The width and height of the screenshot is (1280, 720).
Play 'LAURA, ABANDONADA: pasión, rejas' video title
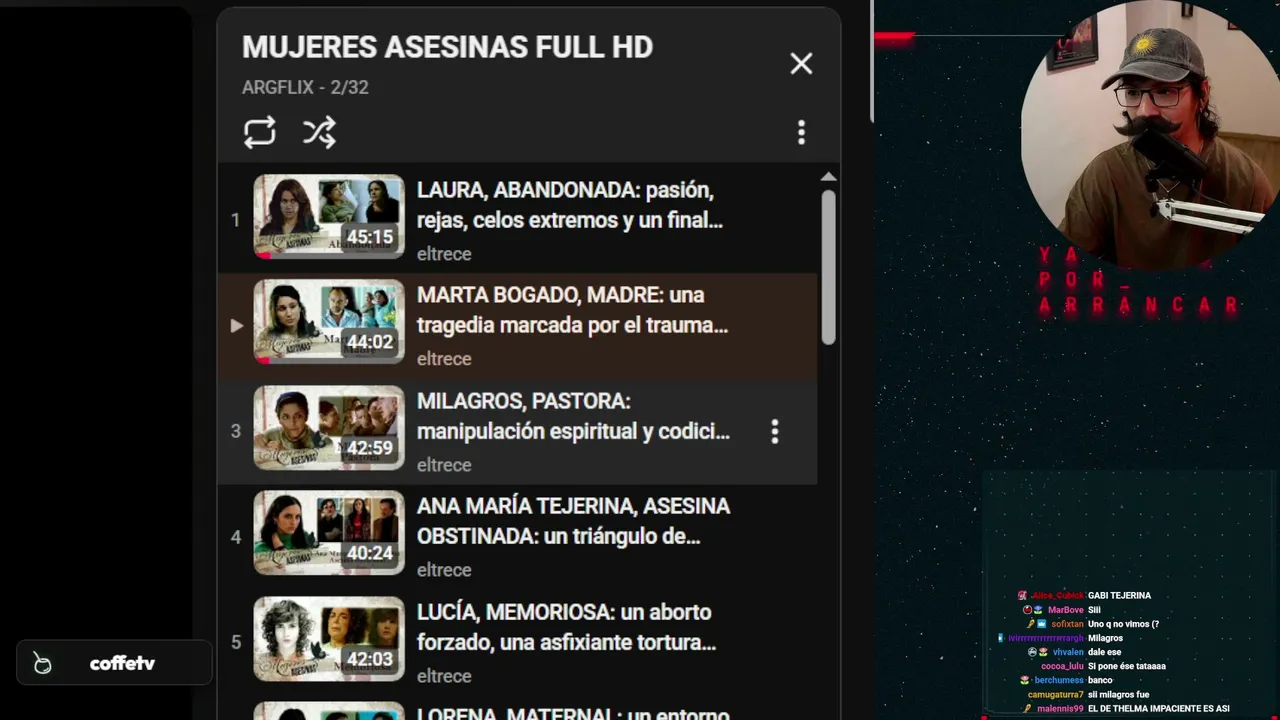[570, 205]
